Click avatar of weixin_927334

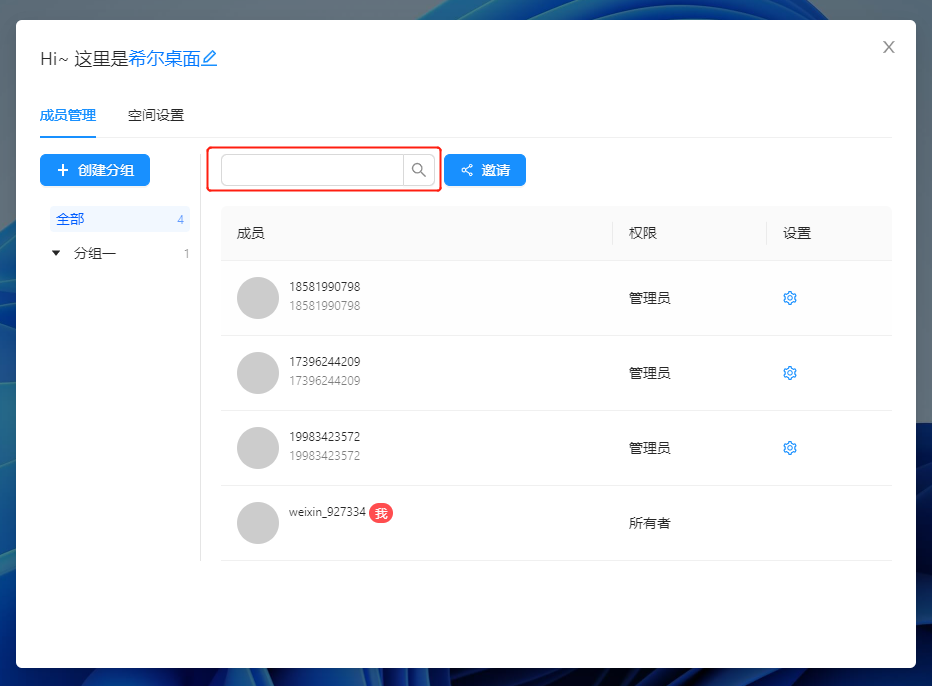pos(258,523)
